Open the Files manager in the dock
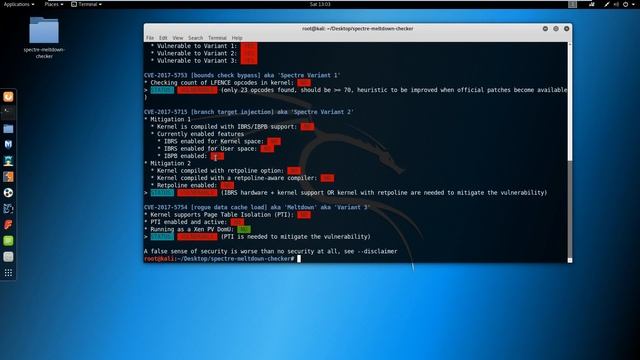The height and width of the screenshot is (360, 640). pos(8,129)
